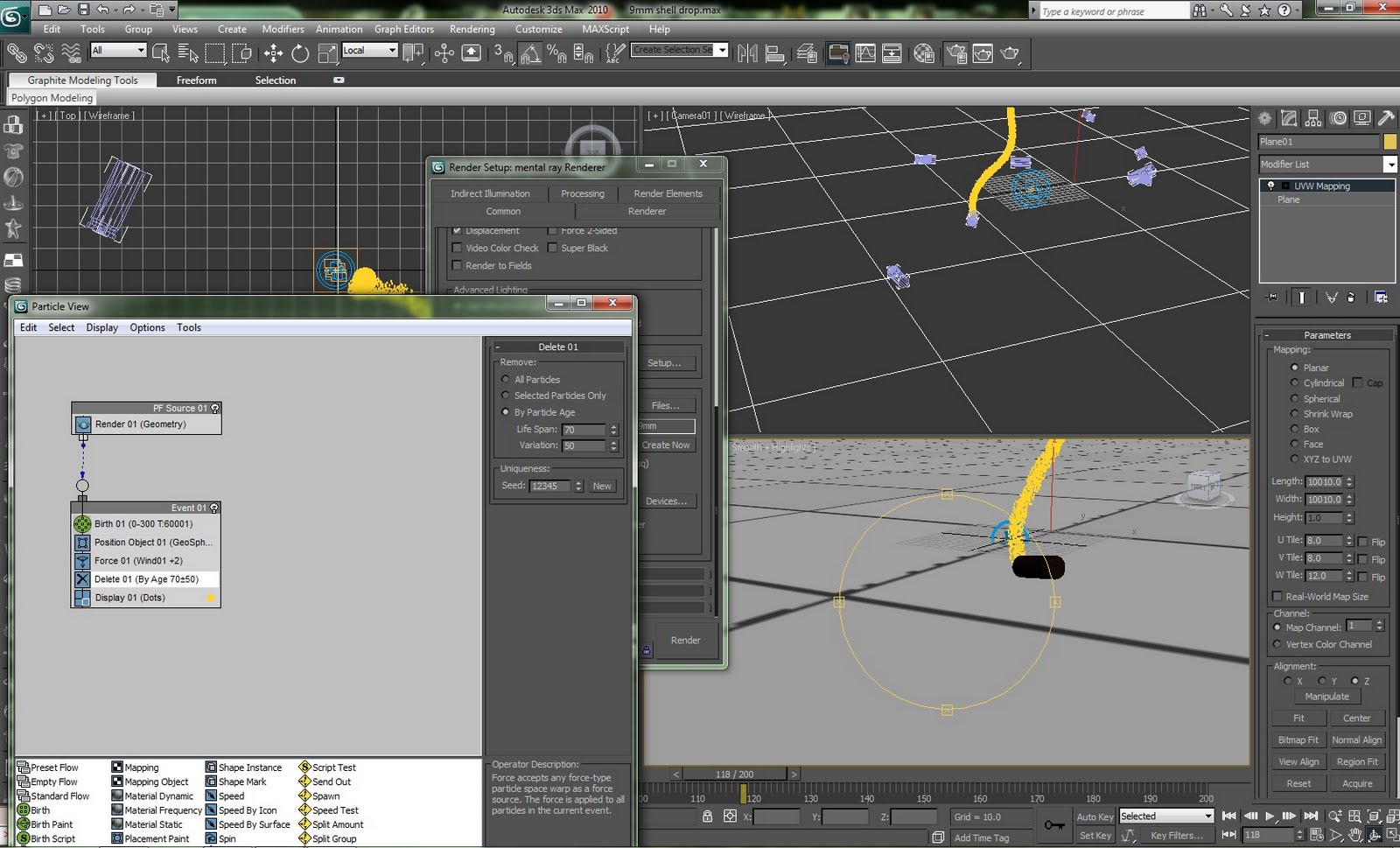Screen dimensions: 1400x848
Task: Click the Mirror tool icon
Action: (747, 53)
